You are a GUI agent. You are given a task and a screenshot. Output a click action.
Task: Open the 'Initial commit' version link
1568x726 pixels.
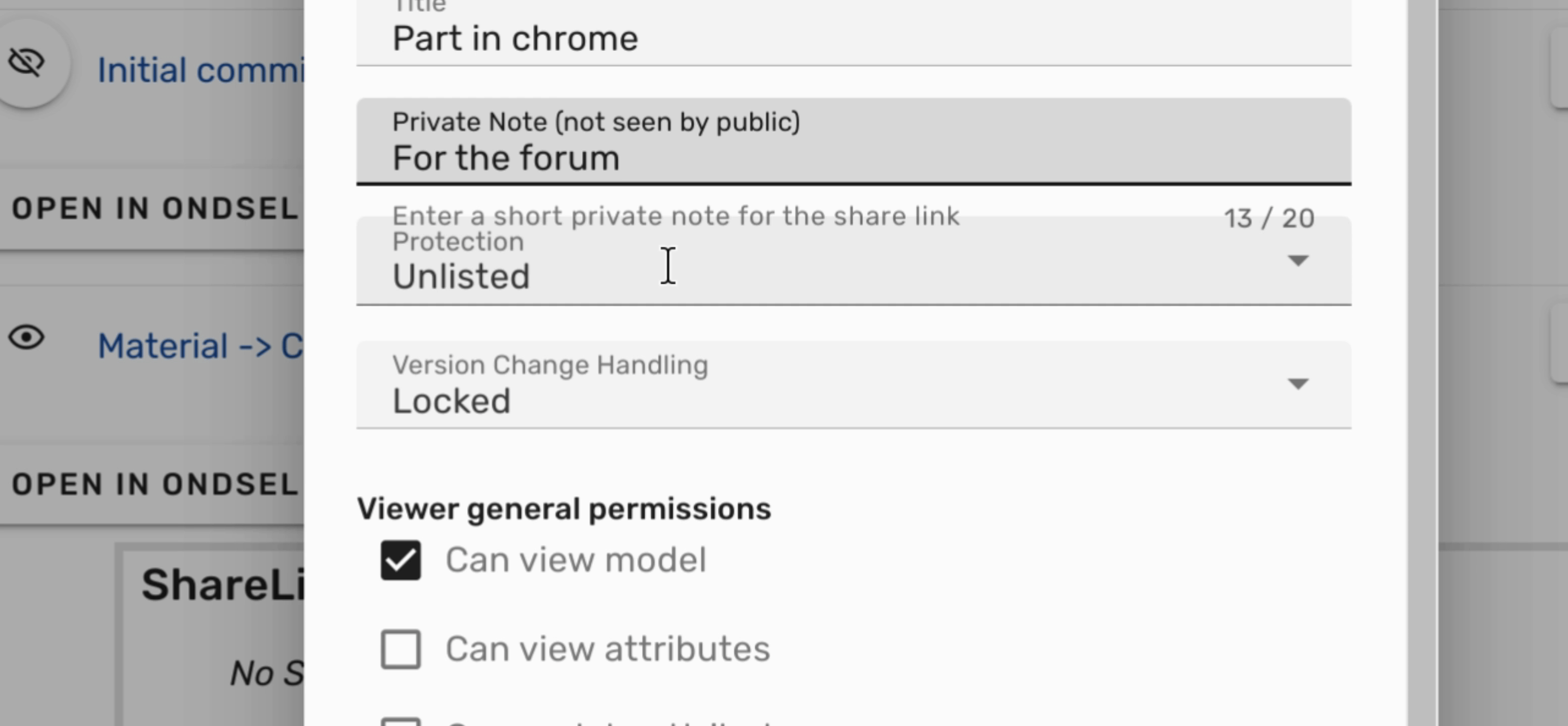[x=201, y=71]
